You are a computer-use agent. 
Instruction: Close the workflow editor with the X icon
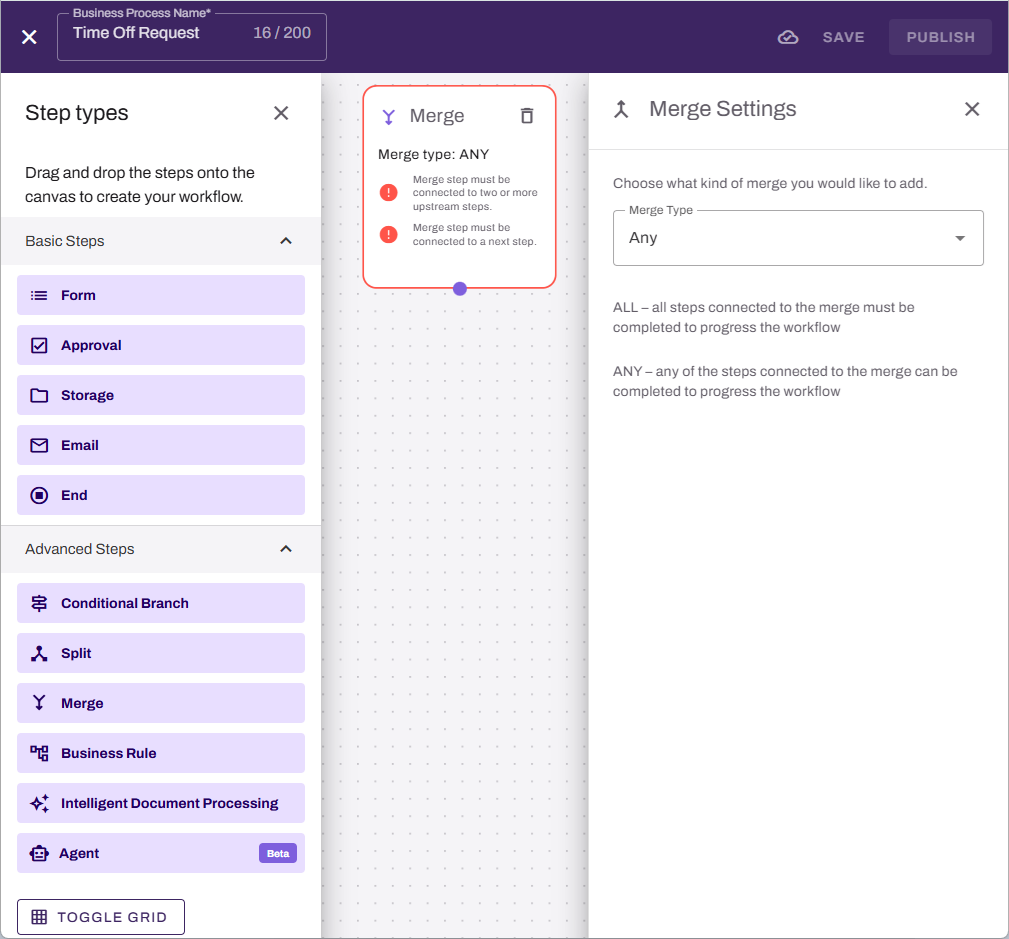click(x=29, y=37)
